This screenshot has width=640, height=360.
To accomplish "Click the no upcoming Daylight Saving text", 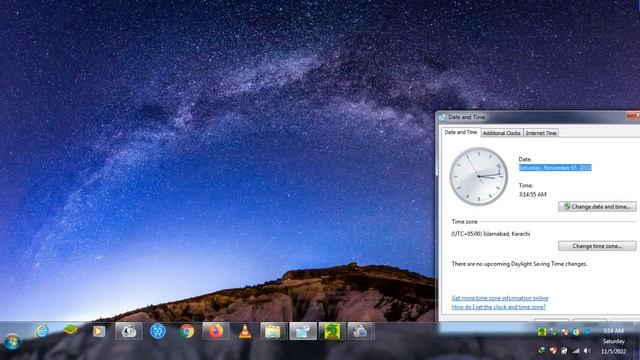I will [519, 264].
